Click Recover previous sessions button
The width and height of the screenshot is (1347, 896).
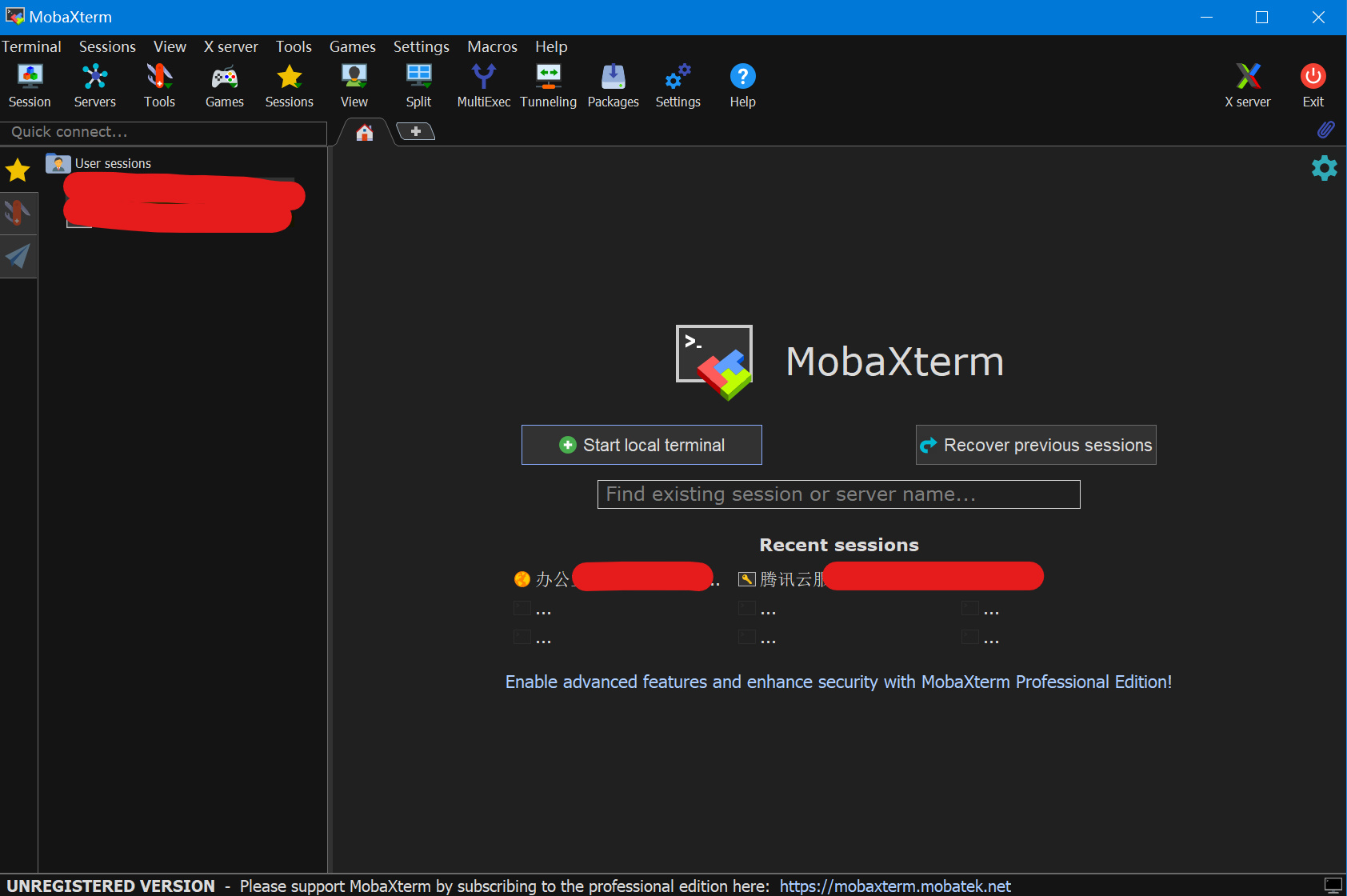(1036, 445)
